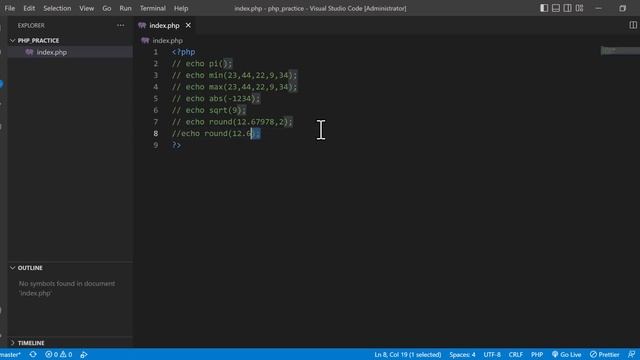The height and width of the screenshot is (360, 640).
Task: Click Ln 8, Col 19 cursor position
Action: tap(408, 354)
